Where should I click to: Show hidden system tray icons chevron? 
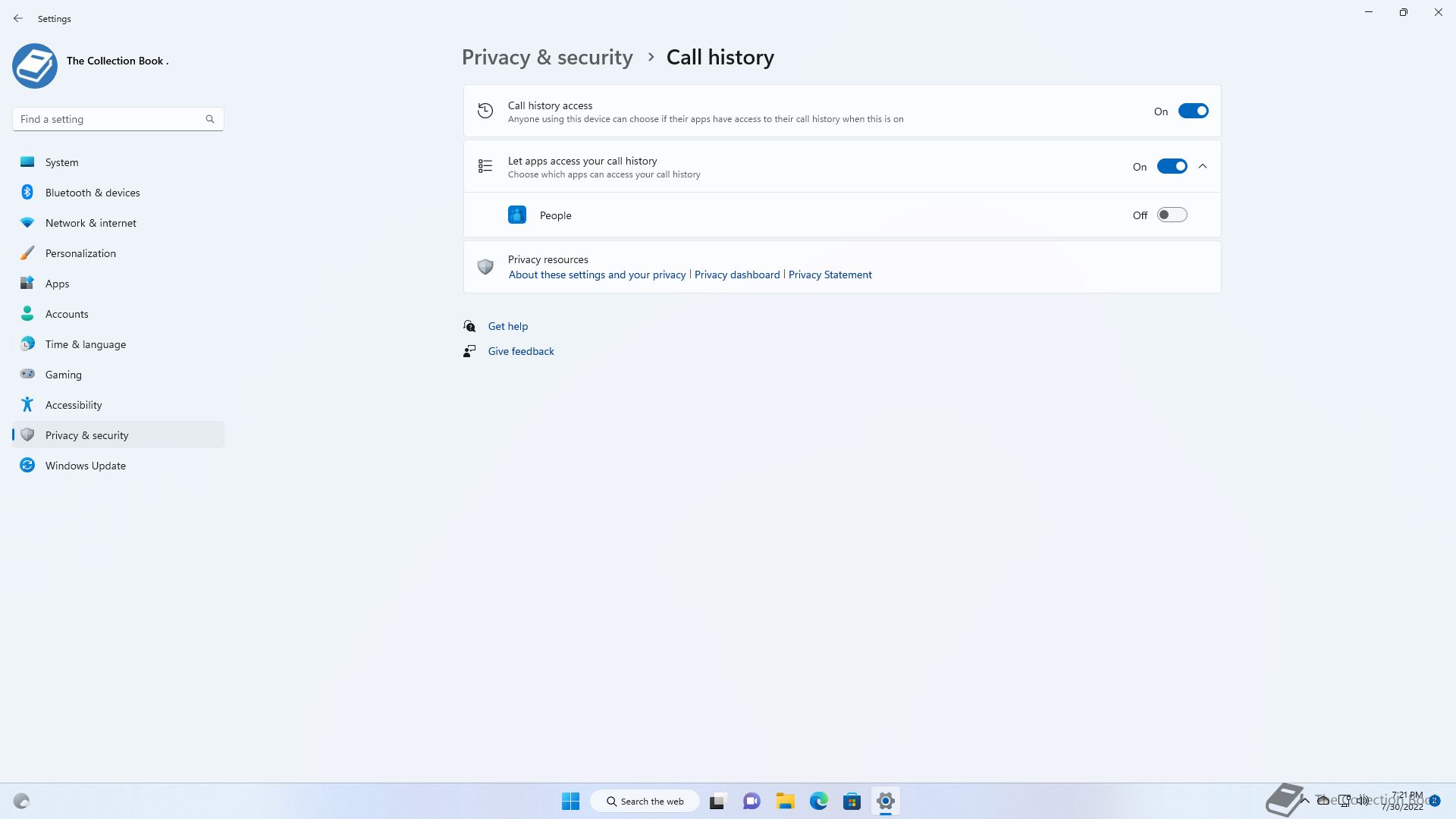point(1305,800)
